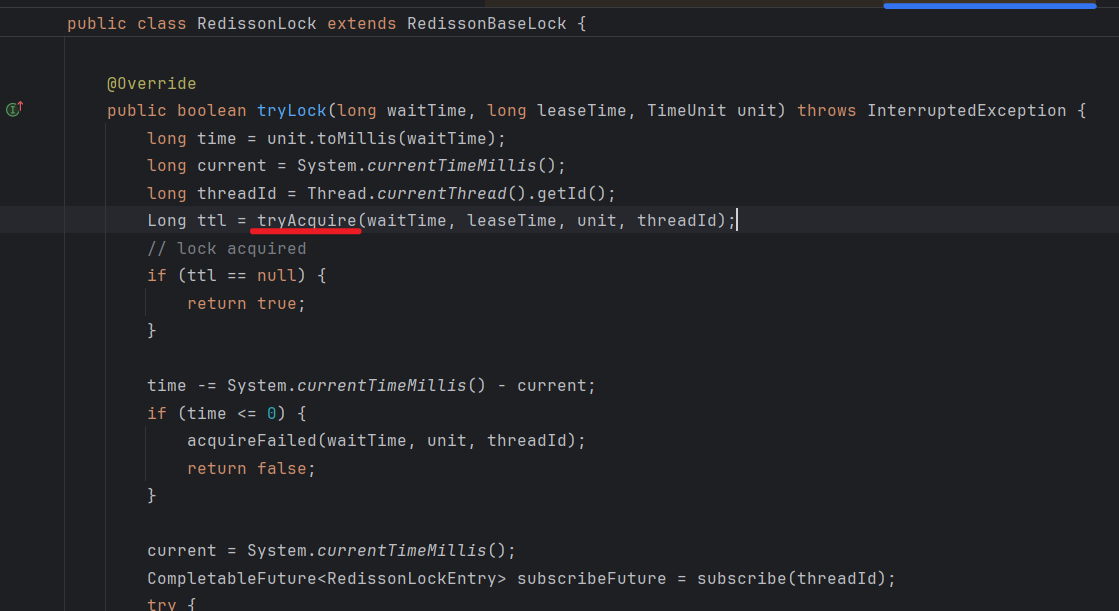Click InterruptedException in the throws clause
The image size is (1119, 611).
[x=967, y=111]
